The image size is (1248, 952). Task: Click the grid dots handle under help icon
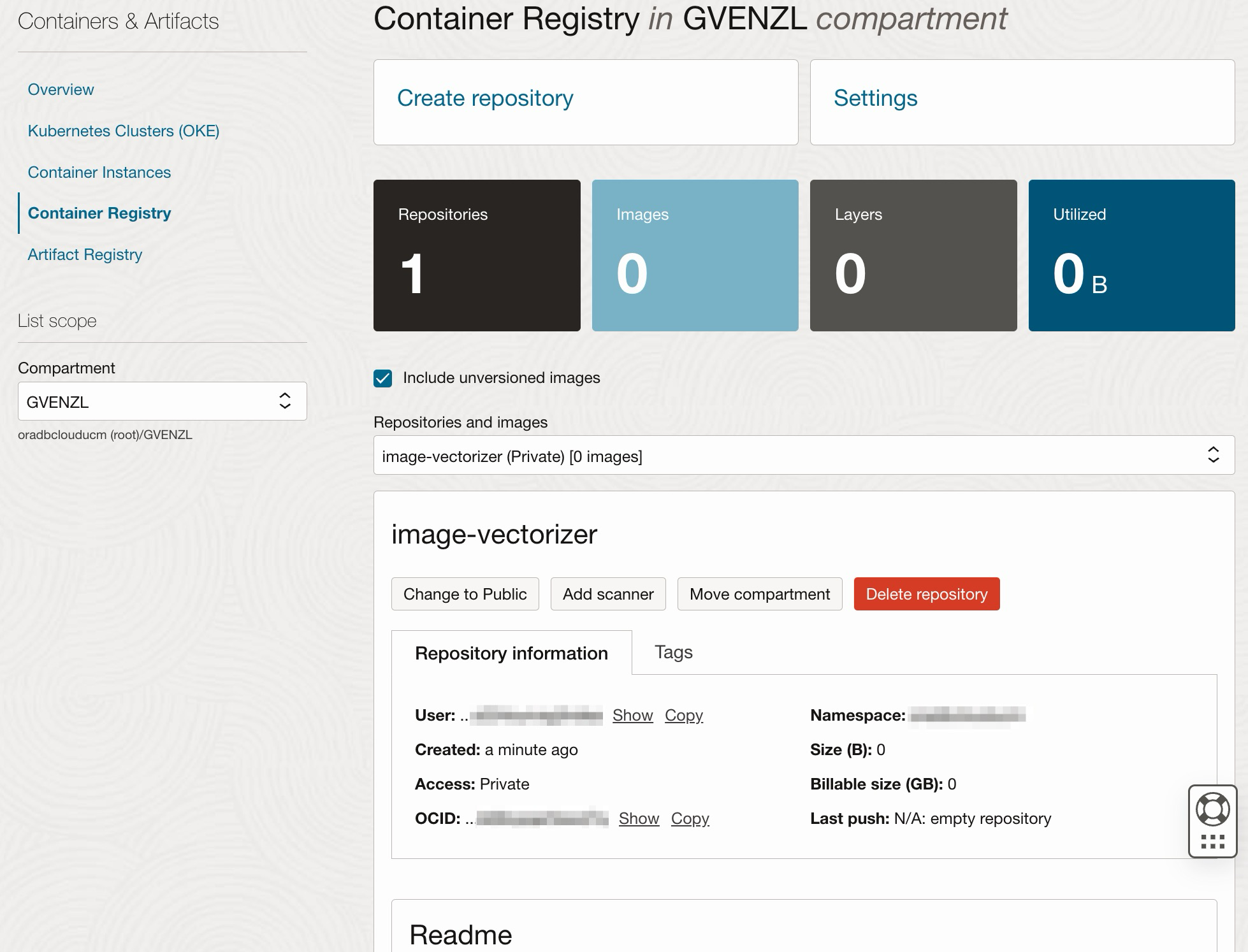click(1212, 842)
